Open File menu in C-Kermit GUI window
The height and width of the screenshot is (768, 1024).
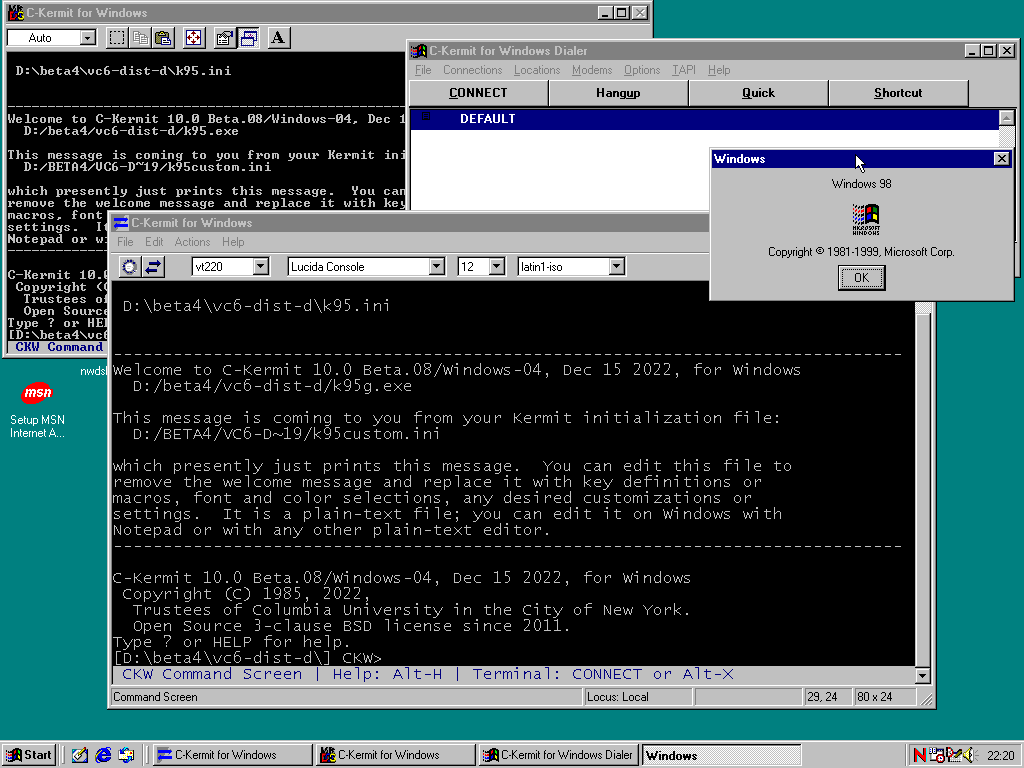coord(125,242)
